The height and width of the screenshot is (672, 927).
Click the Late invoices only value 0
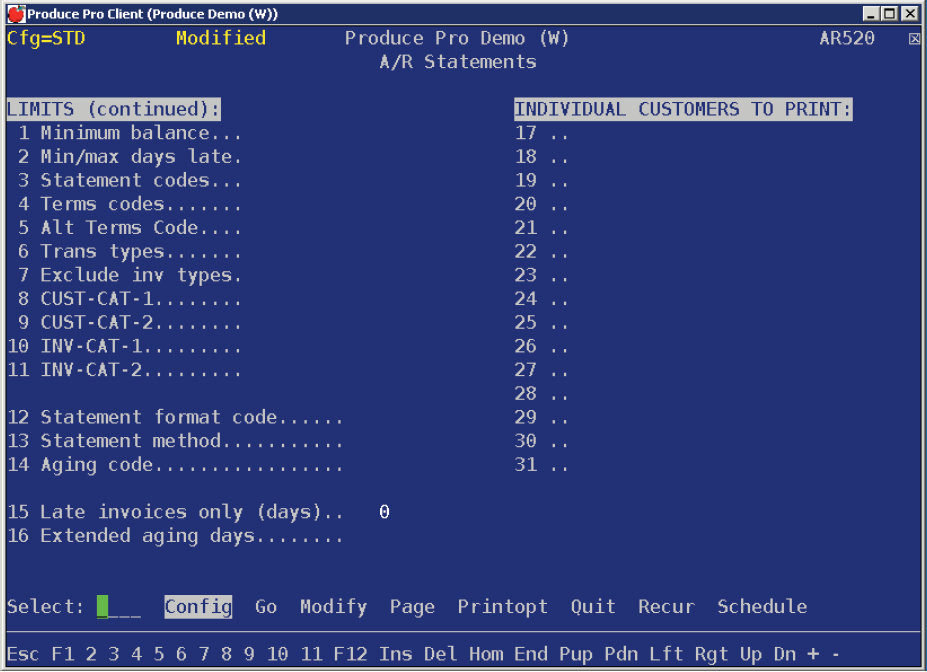(x=384, y=512)
